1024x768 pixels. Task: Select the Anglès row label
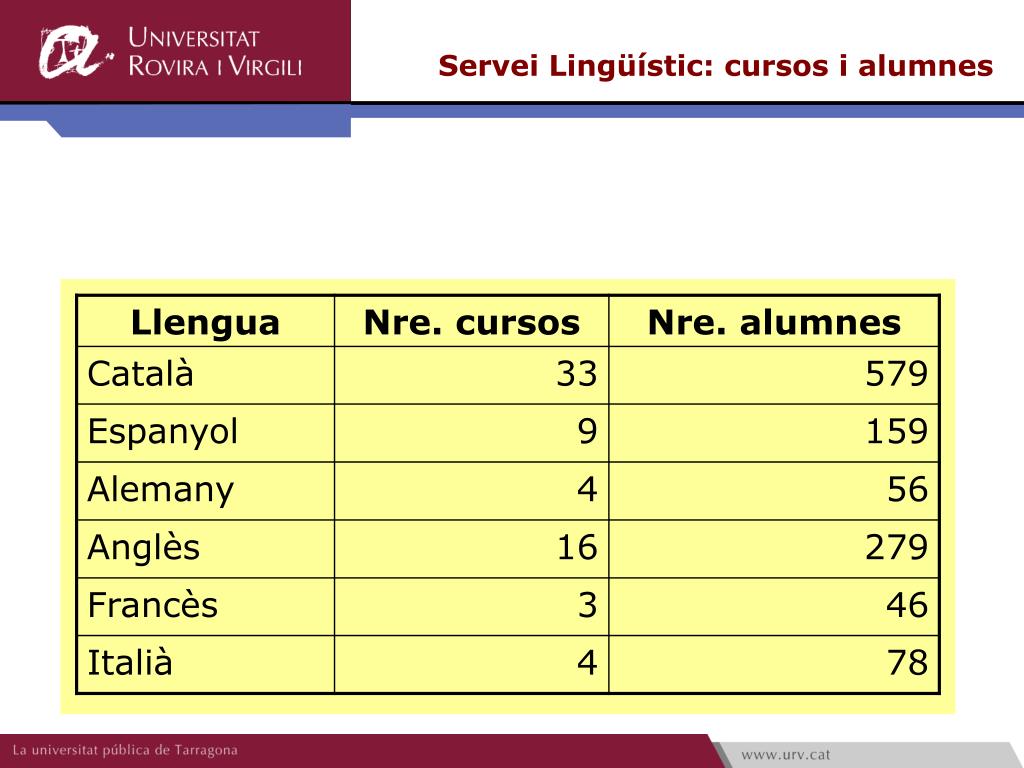[144, 548]
